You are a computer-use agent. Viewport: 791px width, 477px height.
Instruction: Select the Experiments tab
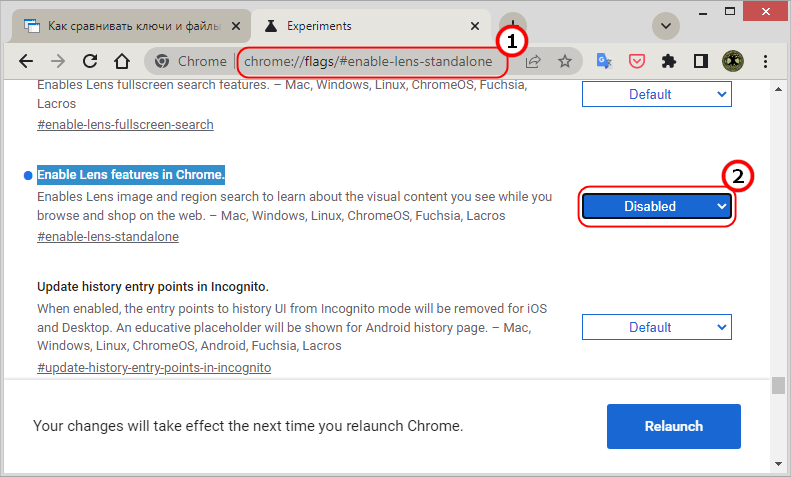(x=371, y=26)
